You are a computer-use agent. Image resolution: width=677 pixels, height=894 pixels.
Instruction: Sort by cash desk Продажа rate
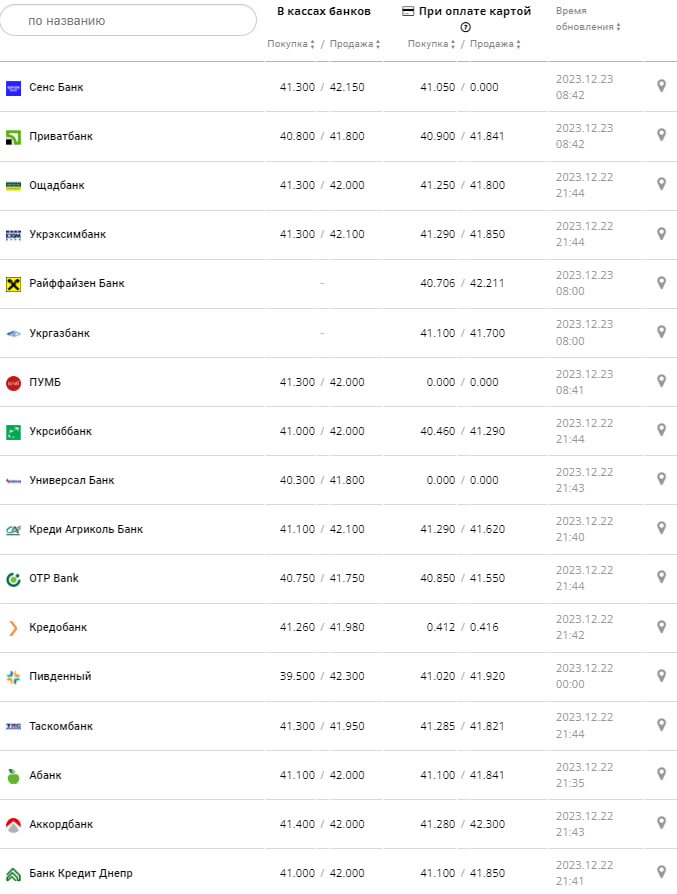click(x=355, y=44)
